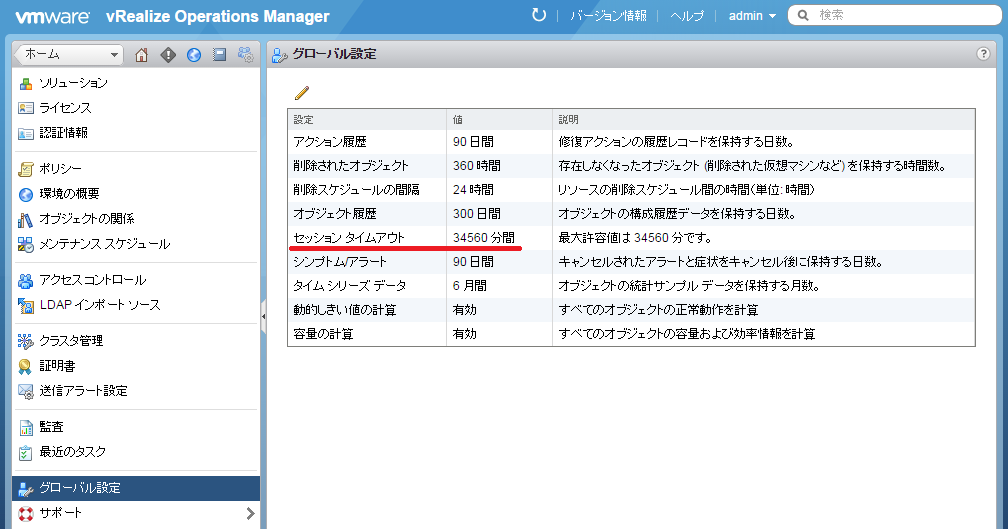
Task: Click the 環境の概要 globe icon
Action: click(x=26, y=194)
